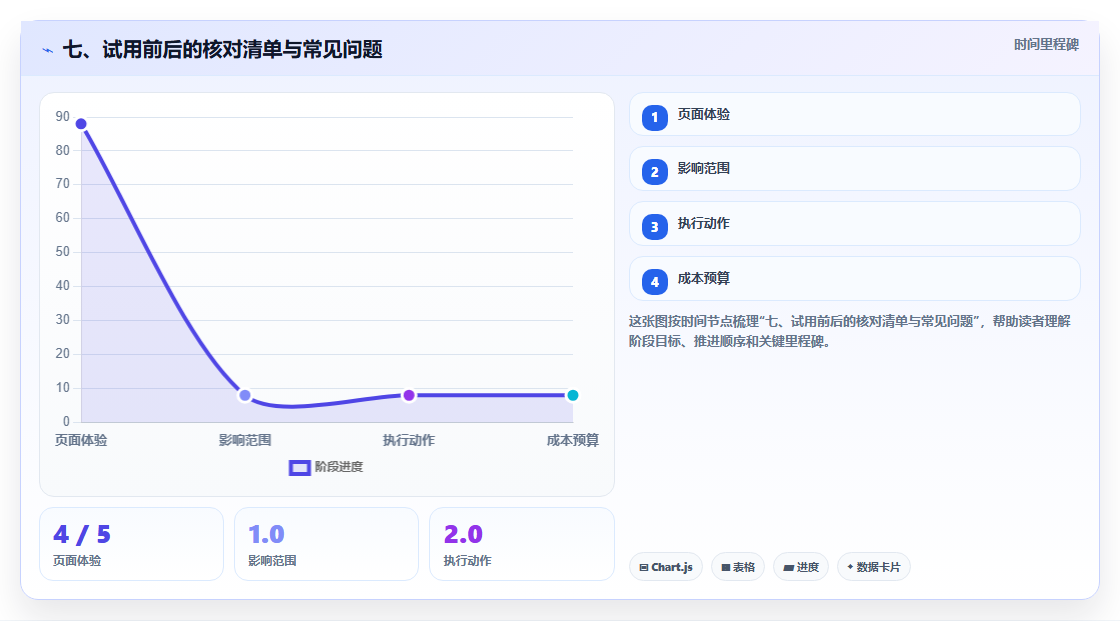Click numbered badge 1 for 页面体验
The image size is (1120, 621).
pyautogui.click(x=654, y=118)
